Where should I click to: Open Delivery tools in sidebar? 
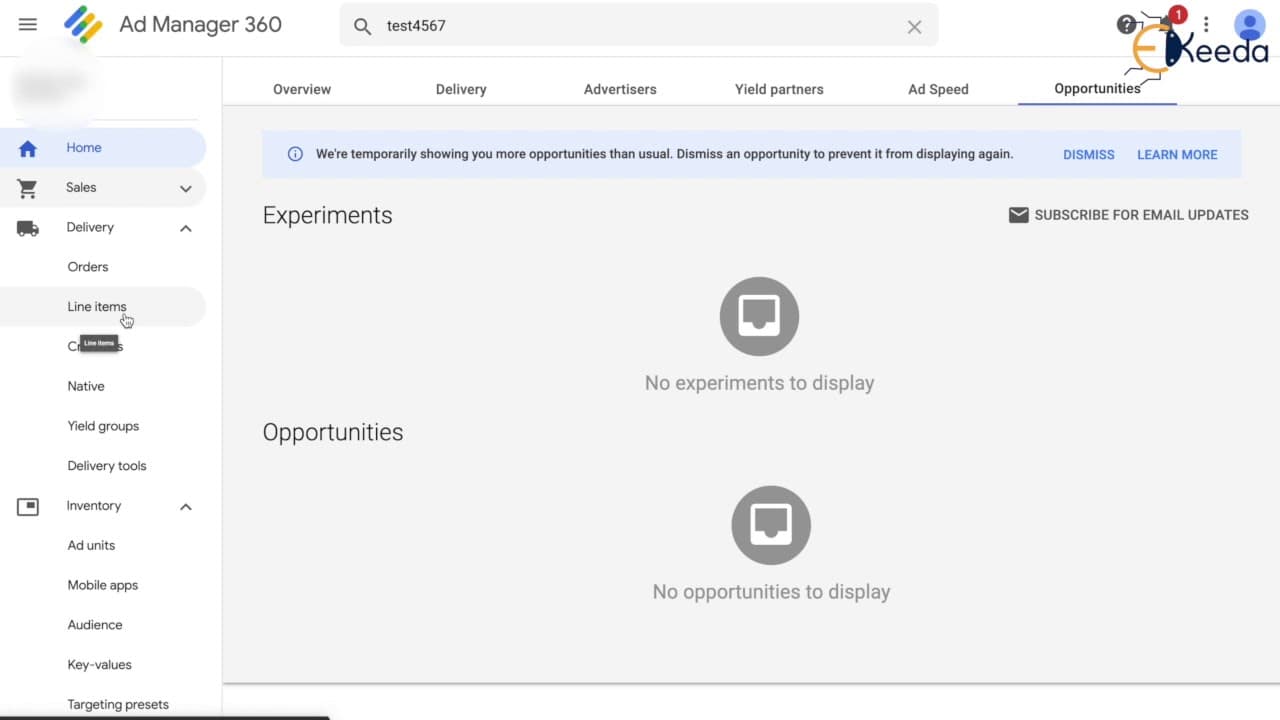point(107,466)
